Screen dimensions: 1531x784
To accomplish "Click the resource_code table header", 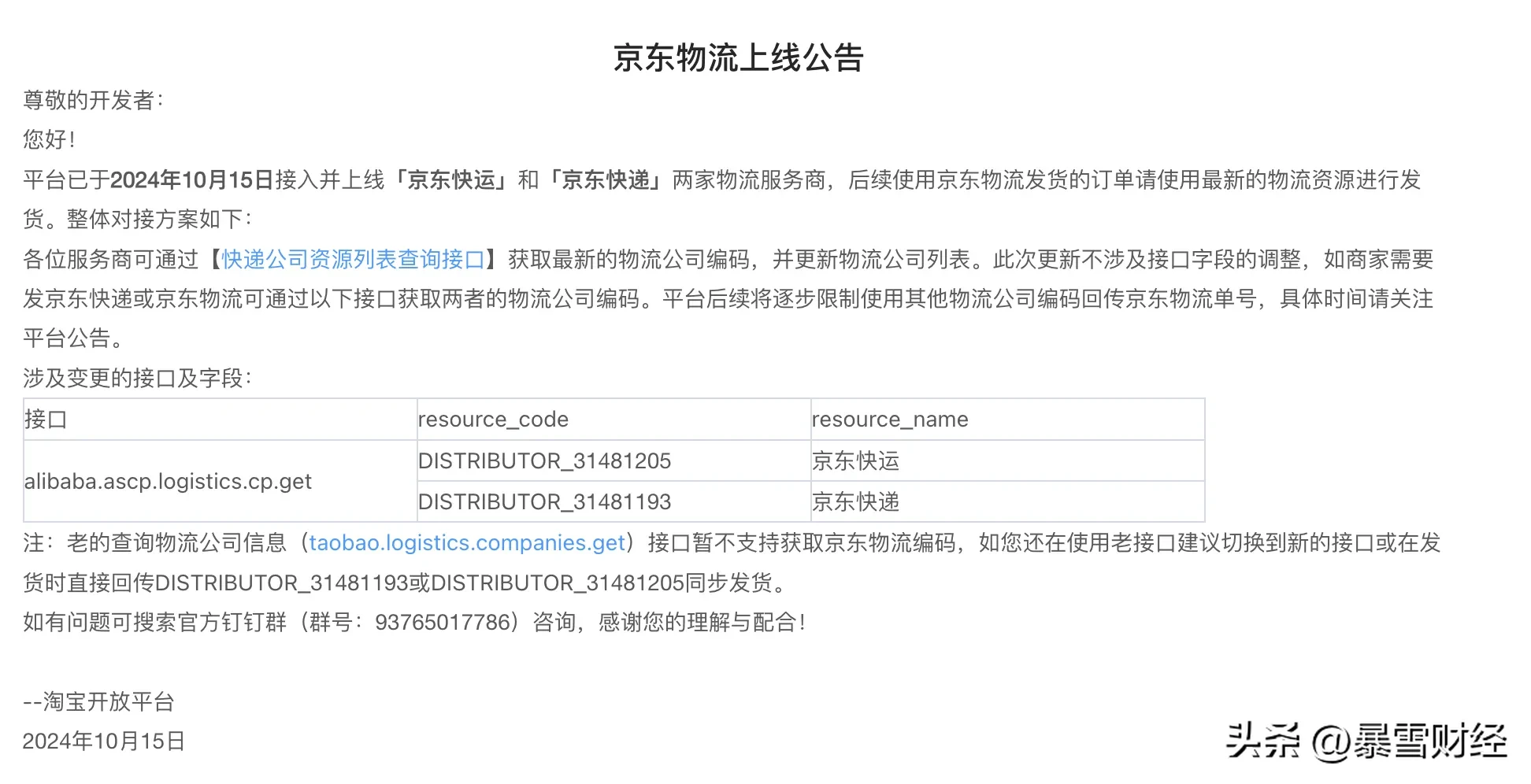I will click(614, 420).
